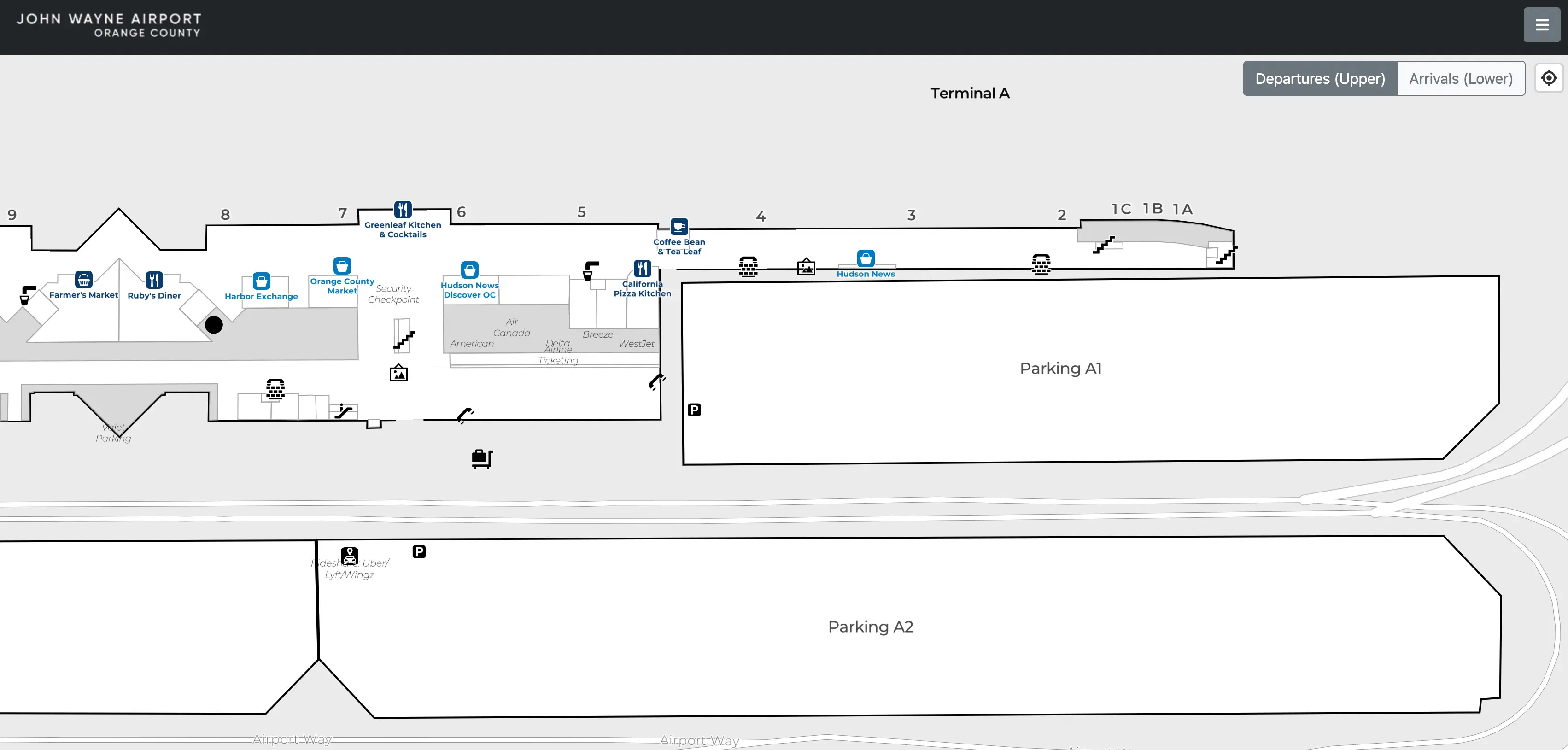Click the location crosshair button near map controls
Image resolution: width=1568 pixels, height=750 pixels.
click(x=1549, y=77)
